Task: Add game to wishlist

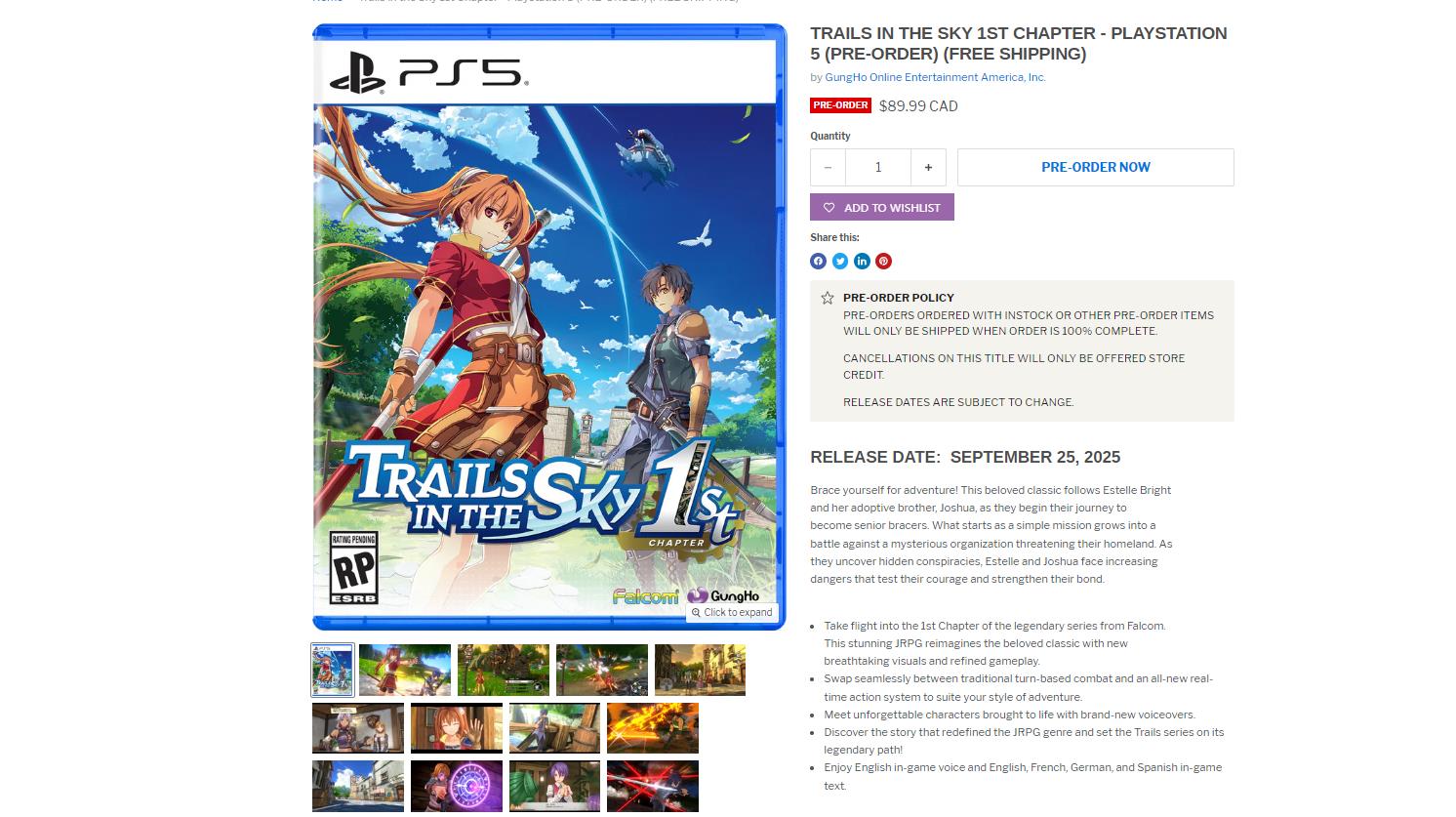Action: (882, 207)
